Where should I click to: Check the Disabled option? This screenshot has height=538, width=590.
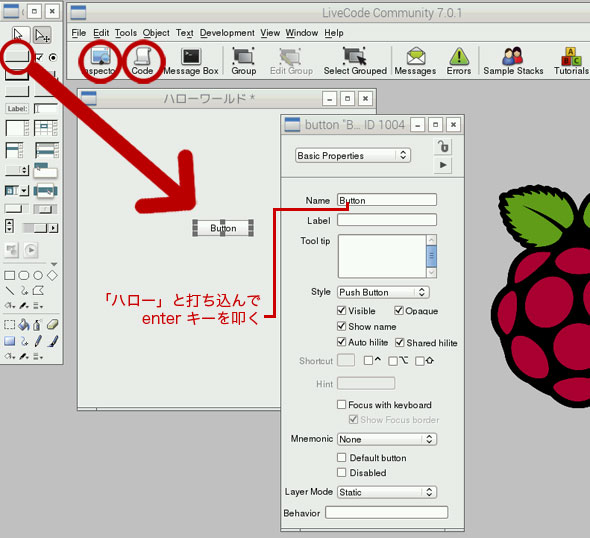point(341,473)
